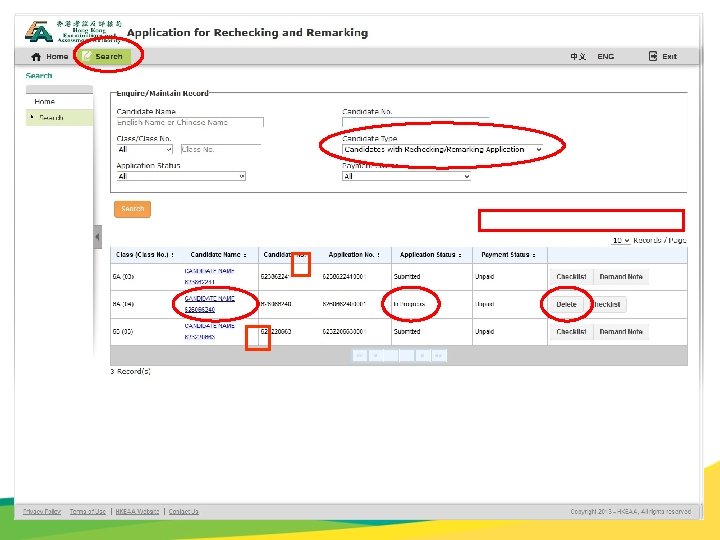Viewport: 720px width, 540px height.
Task: Open candidate name link in first row
Action: [209, 276]
